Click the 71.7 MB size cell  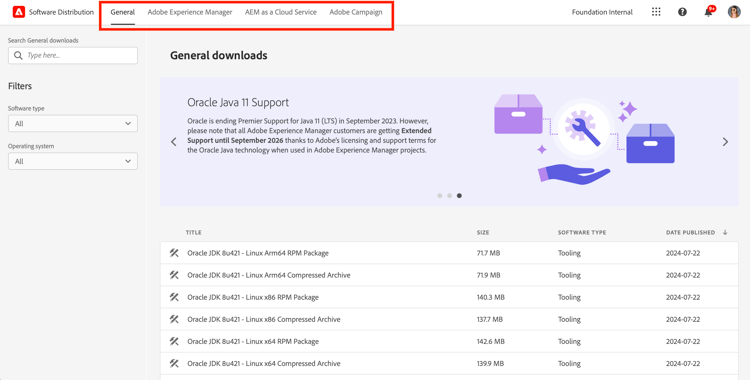pos(488,253)
